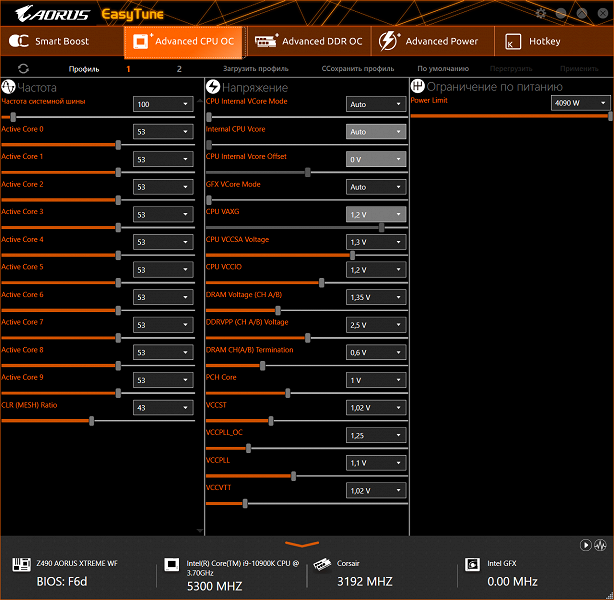Click frequency panel scrollbar down arrow

tap(199, 531)
